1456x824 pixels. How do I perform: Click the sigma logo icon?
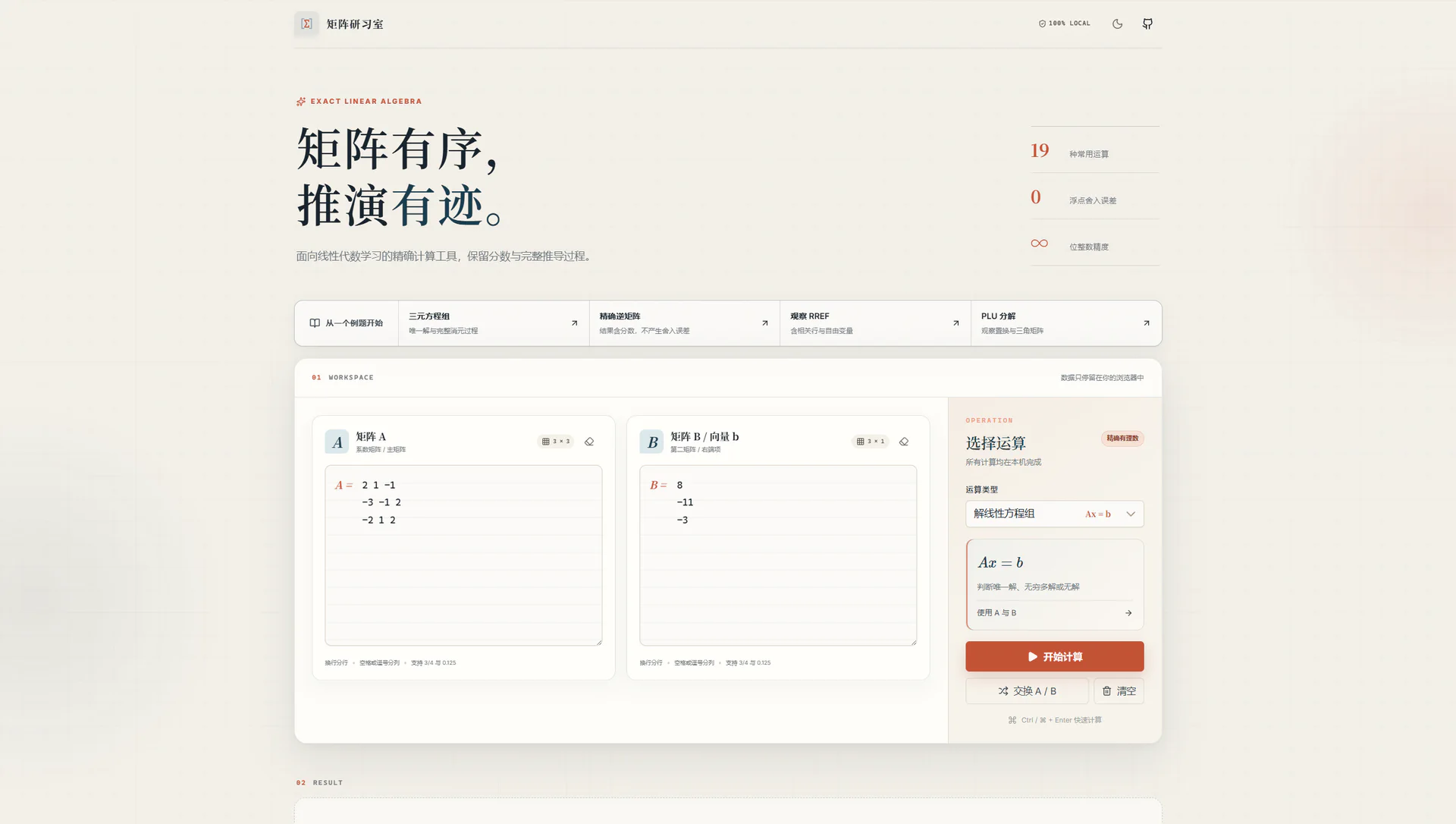tap(306, 24)
